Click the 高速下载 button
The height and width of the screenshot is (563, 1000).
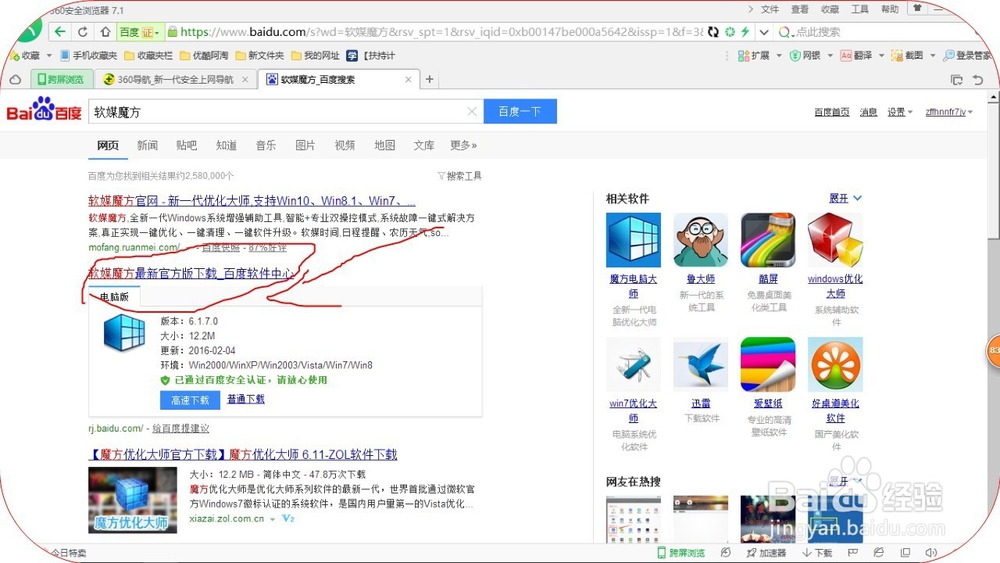click(x=190, y=400)
